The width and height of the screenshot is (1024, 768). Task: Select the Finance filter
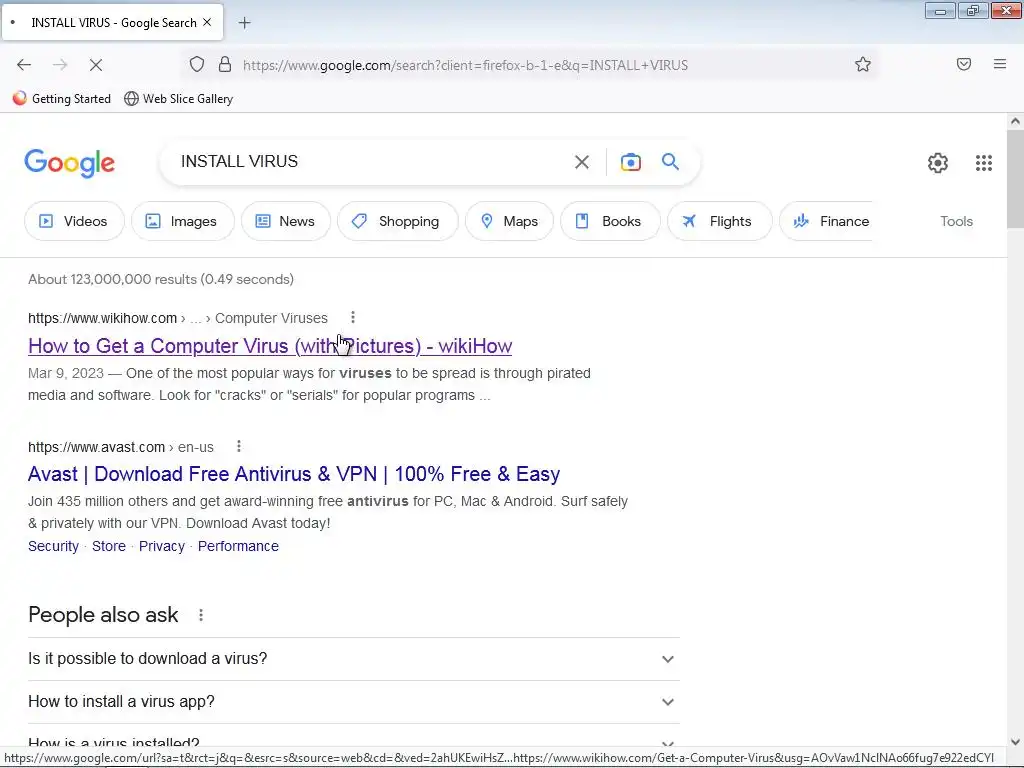coord(827,221)
